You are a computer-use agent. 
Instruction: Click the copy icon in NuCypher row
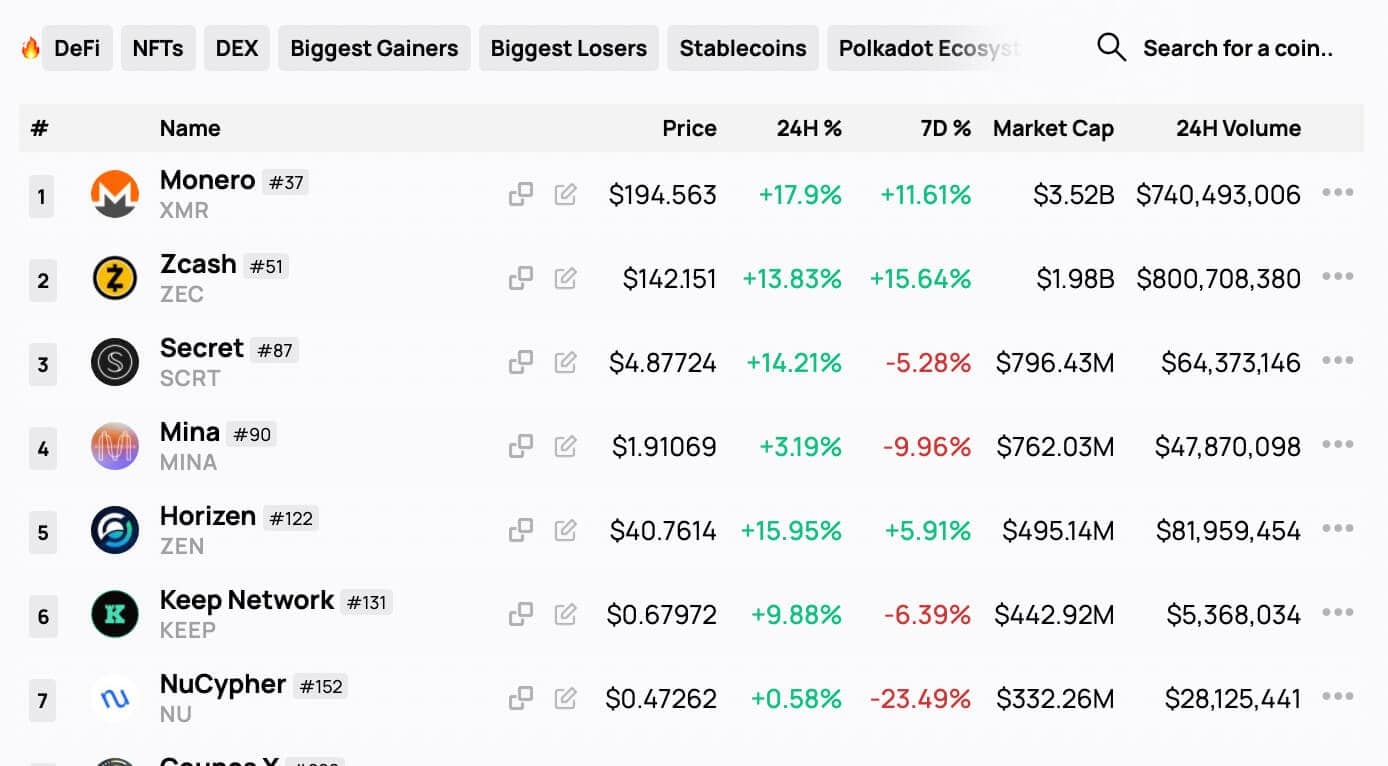[x=520, y=698]
